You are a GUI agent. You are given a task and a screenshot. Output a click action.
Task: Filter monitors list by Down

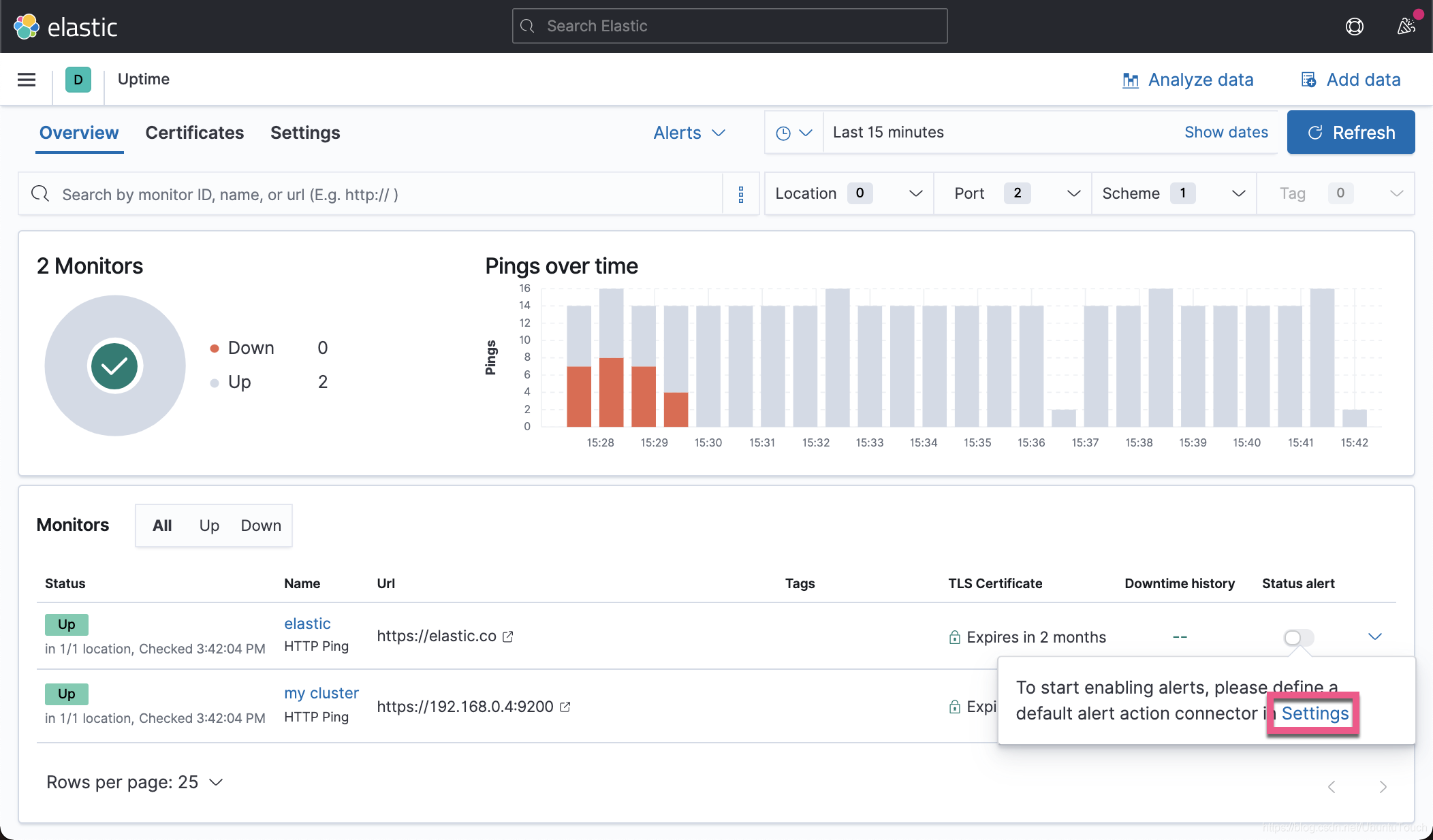(x=261, y=526)
